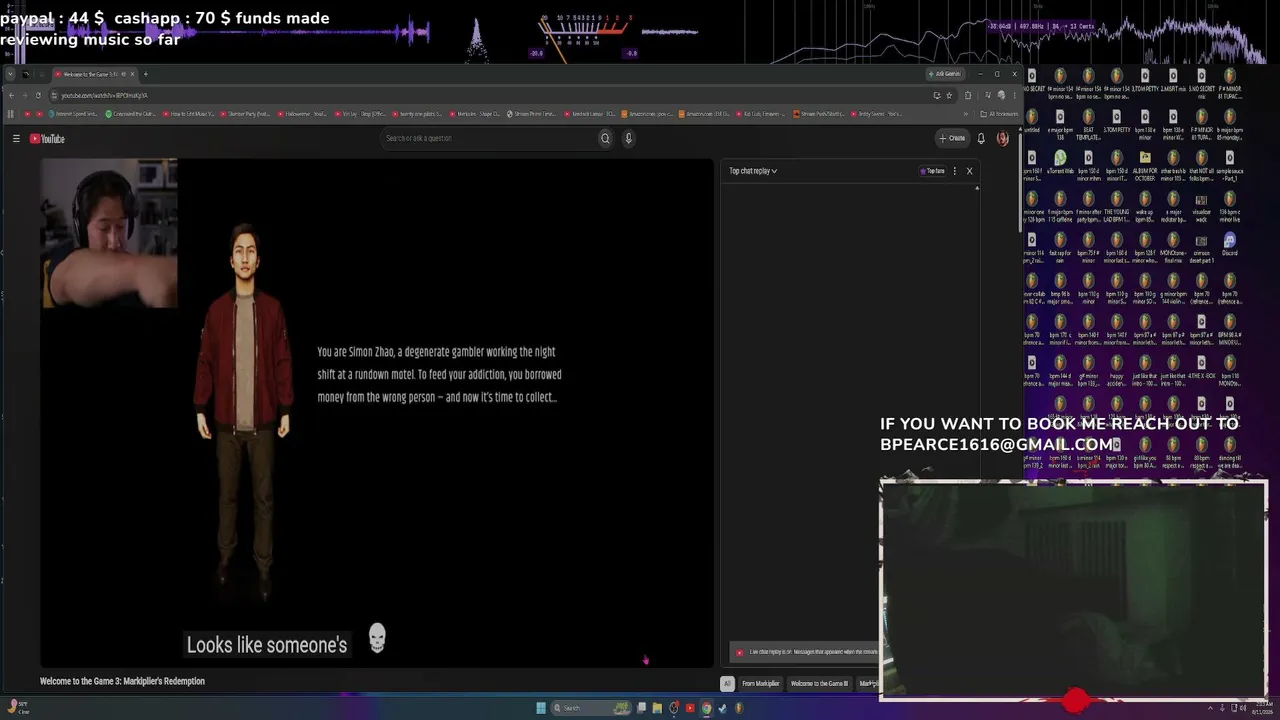Click the Top fans button in chat

coord(933,171)
